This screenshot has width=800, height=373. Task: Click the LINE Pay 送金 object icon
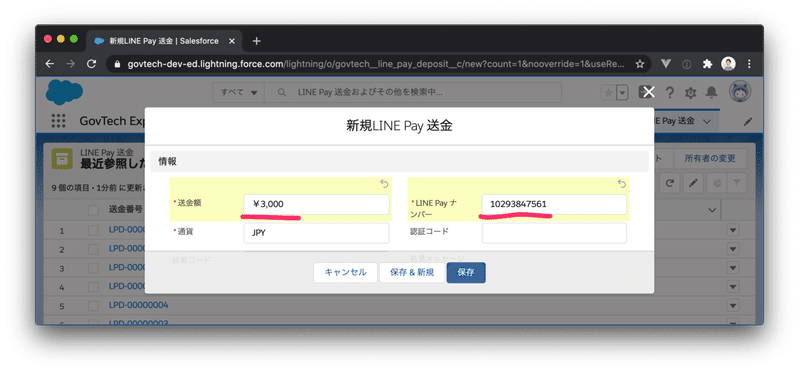tap(62, 159)
